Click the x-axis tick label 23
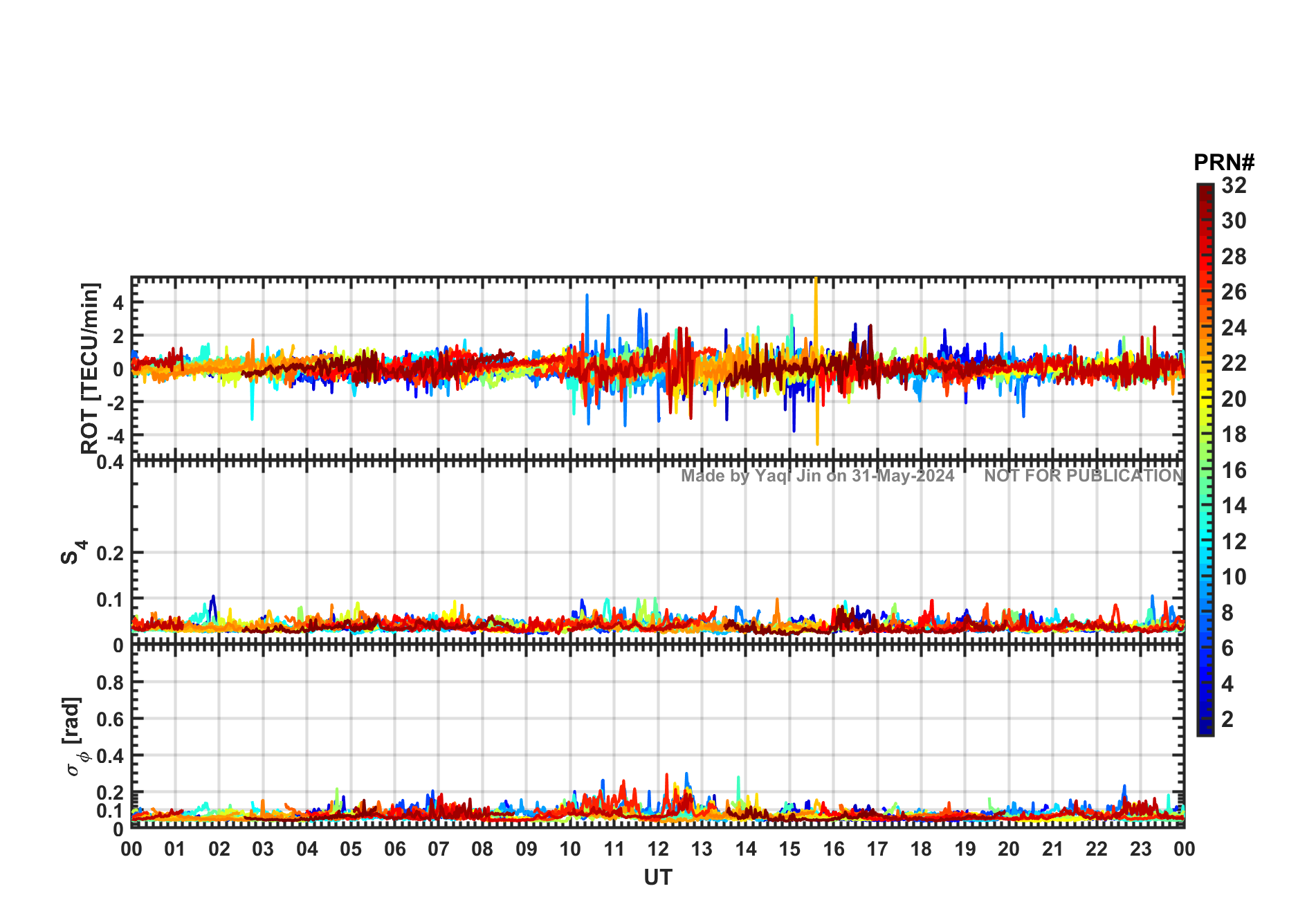The image size is (1316, 920). point(1140,849)
